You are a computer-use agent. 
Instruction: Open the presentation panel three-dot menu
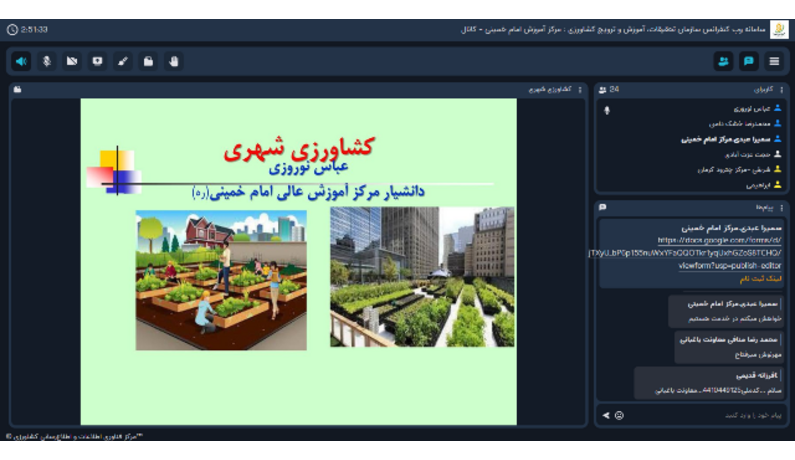580,90
